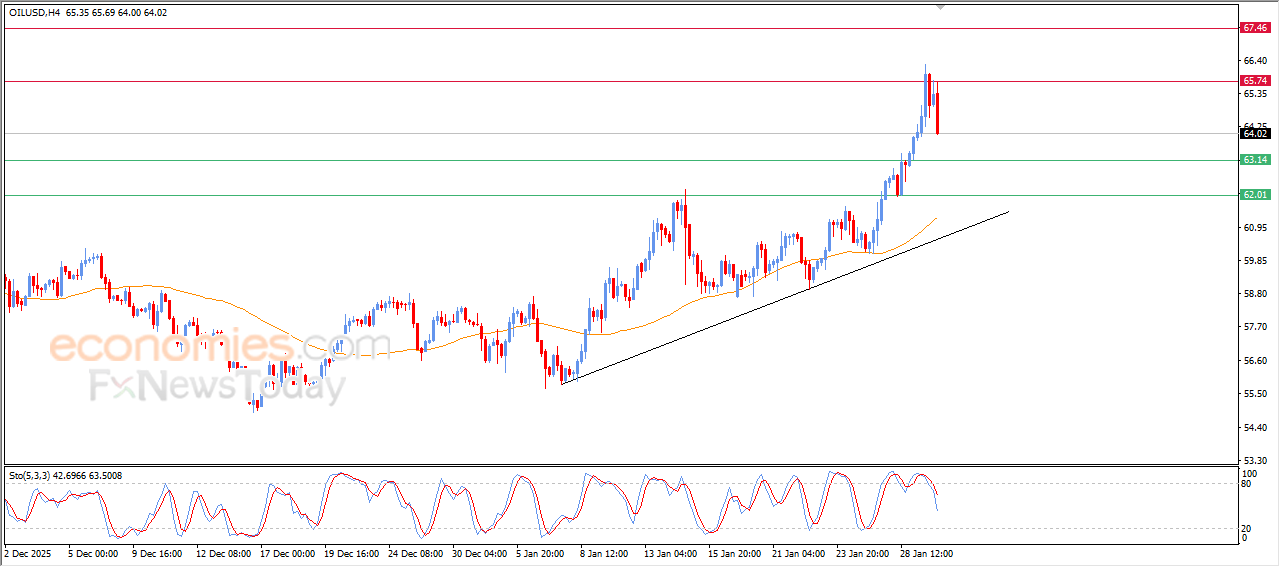Click the FxNewsToday watermark logo
The width and height of the screenshot is (1280, 567).
click(218, 385)
